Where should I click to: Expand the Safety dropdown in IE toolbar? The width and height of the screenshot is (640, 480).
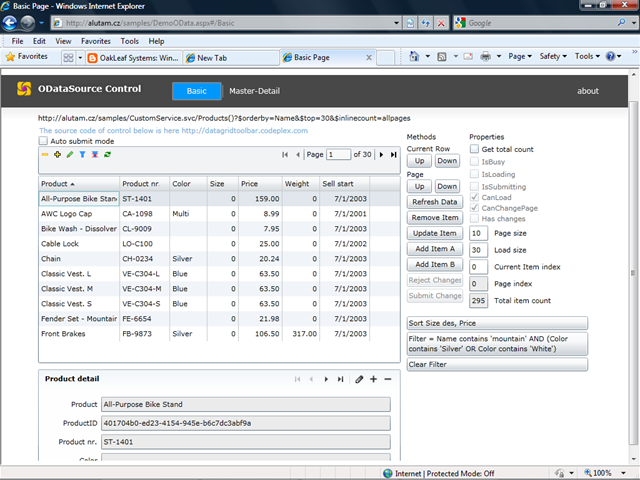553,57
